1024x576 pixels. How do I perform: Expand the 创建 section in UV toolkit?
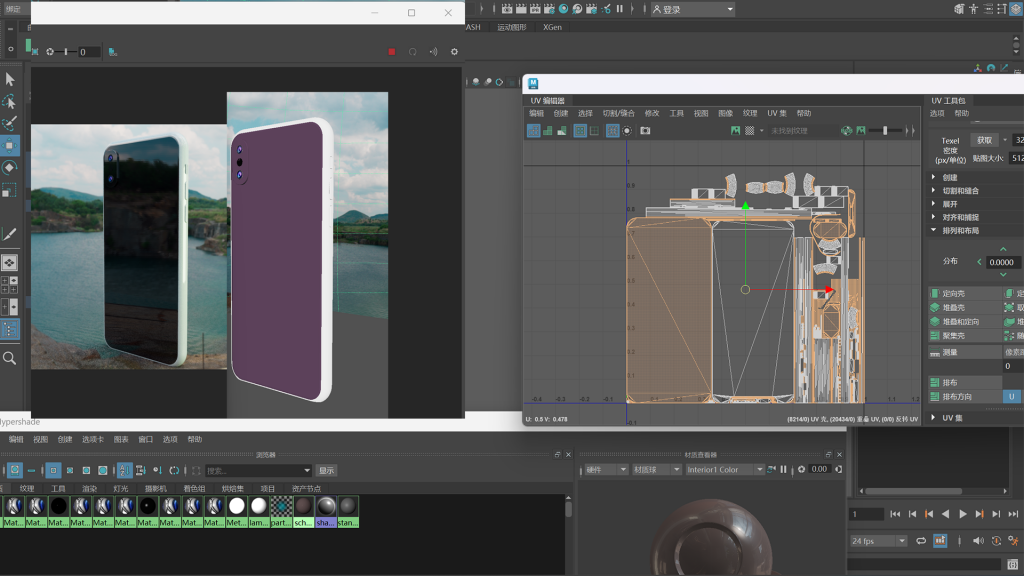click(x=933, y=177)
